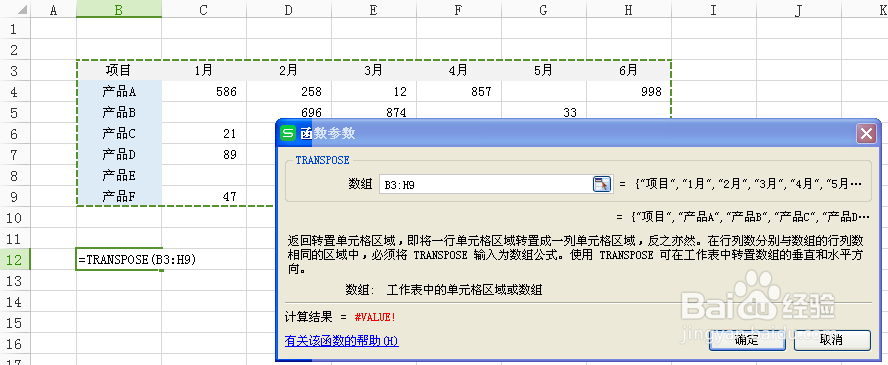This screenshot has width=888, height=365.
Task: Click cell with value 21
Action: (x=204, y=133)
